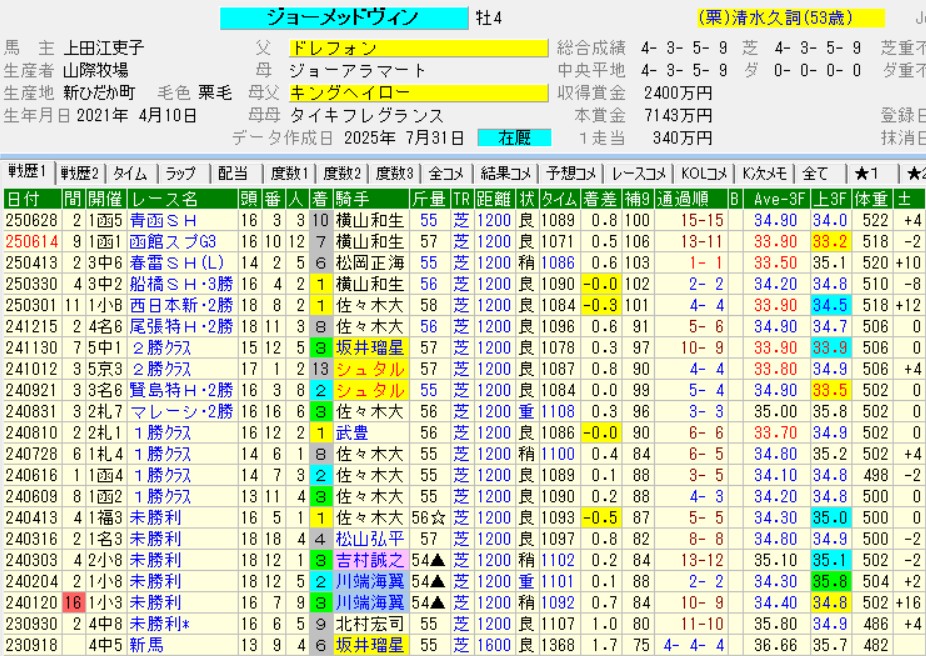Open the 函館スプG3 race entry
The height and width of the screenshot is (656, 926).
pos(176,241)
